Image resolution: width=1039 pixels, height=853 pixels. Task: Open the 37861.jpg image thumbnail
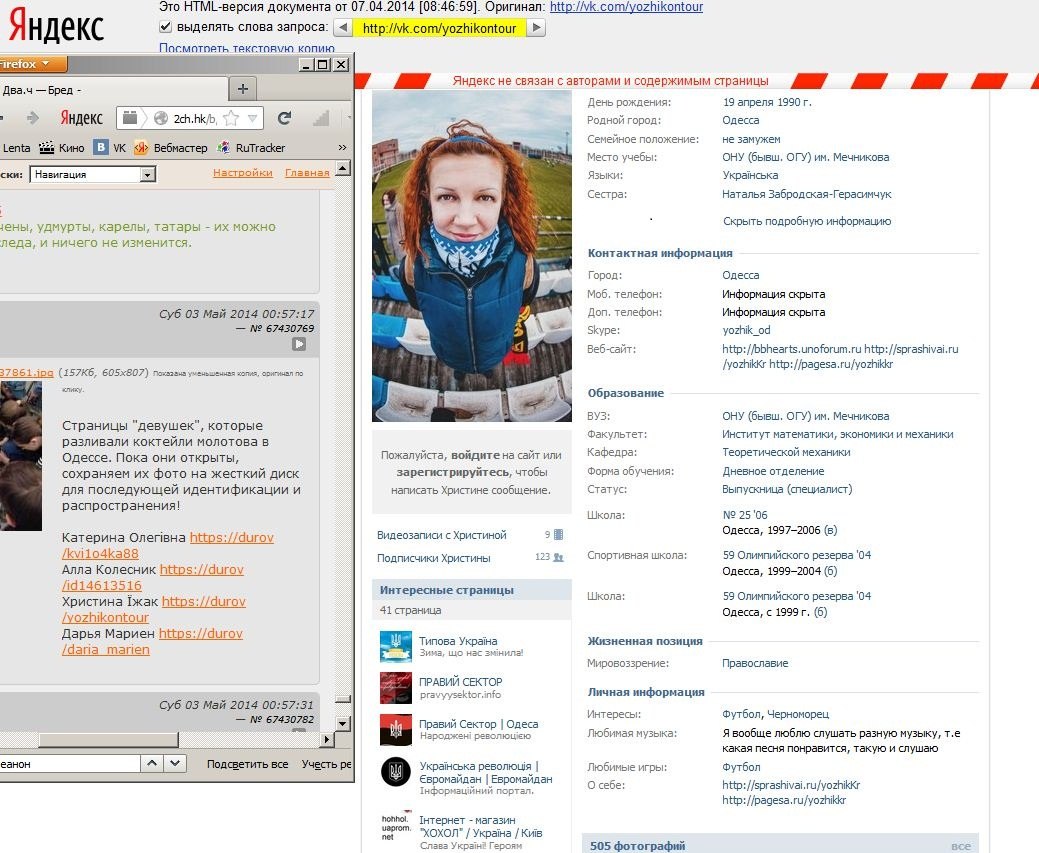coord(21,455)
